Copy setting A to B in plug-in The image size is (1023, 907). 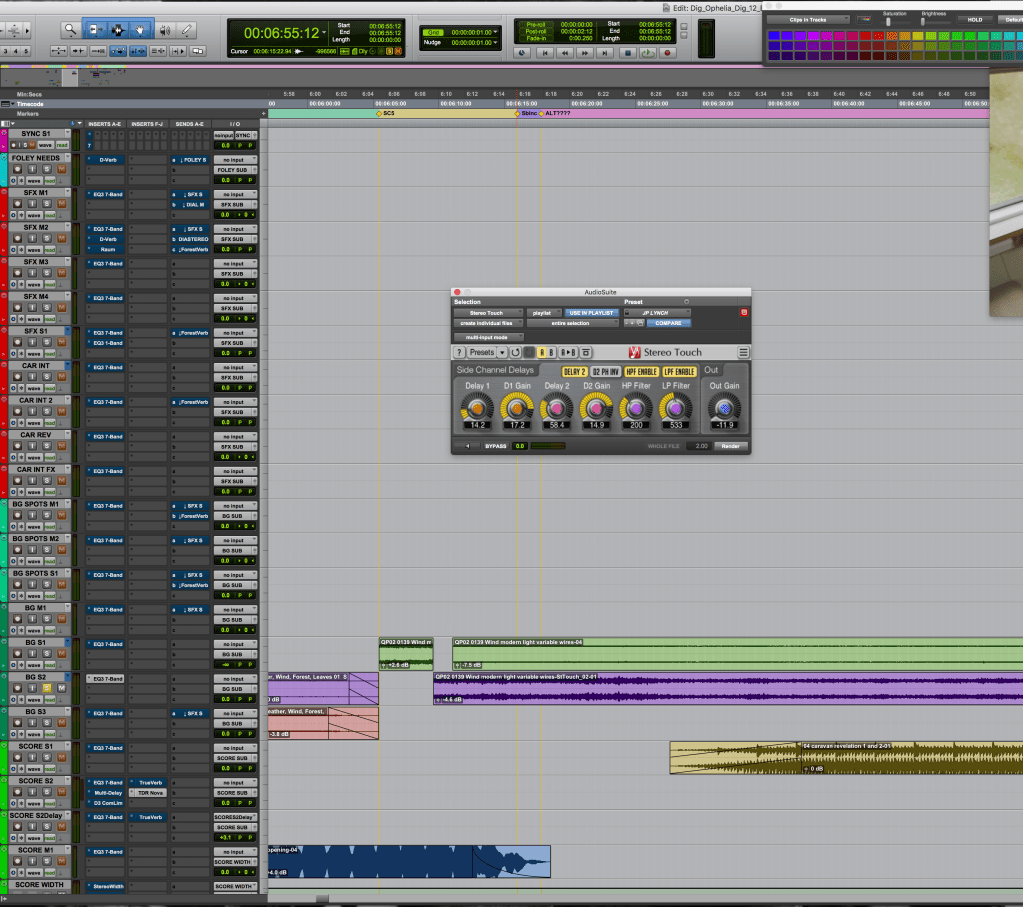click(x=568, y=353)
